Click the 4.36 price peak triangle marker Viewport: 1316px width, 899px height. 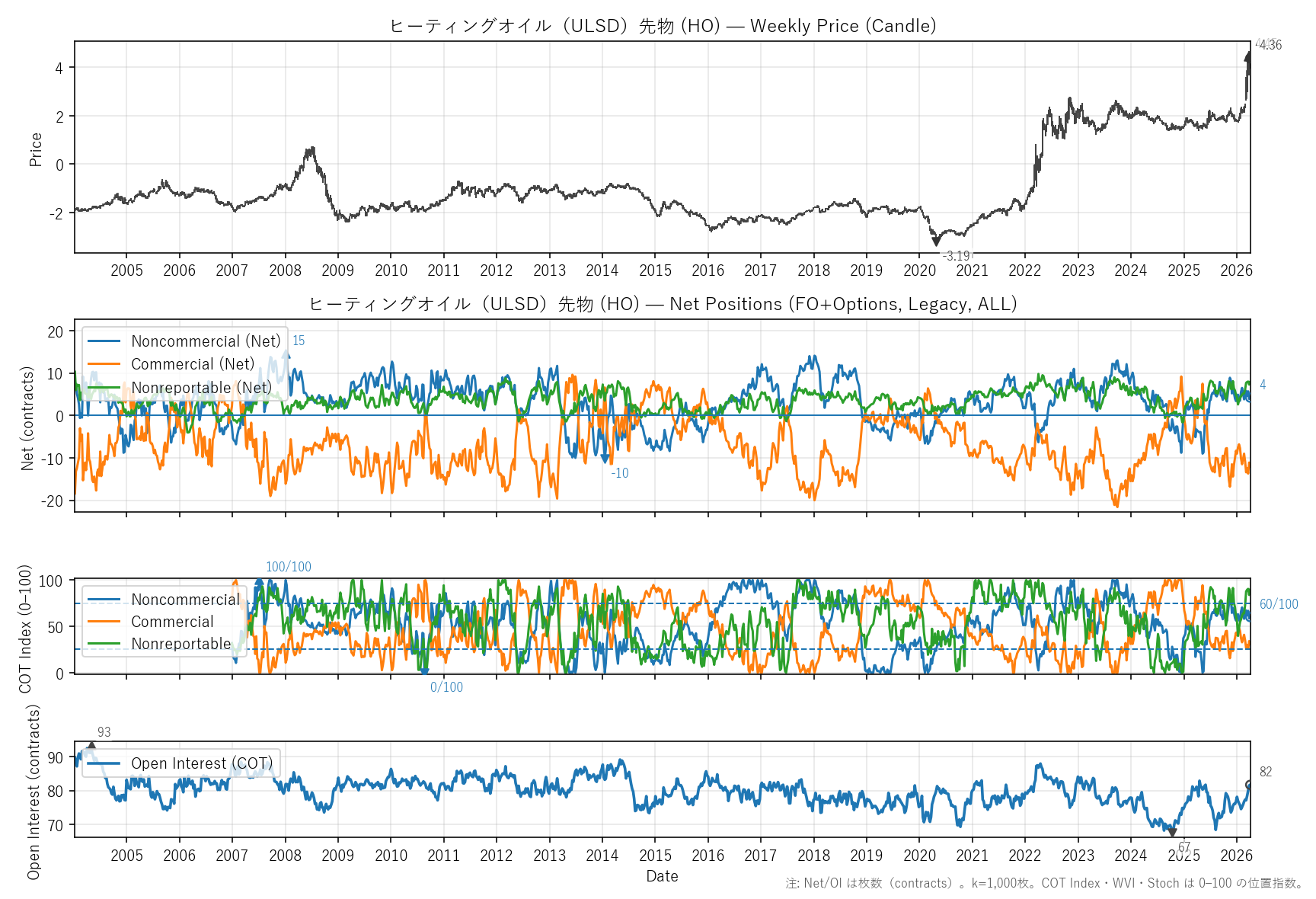tap(1248, 56)
